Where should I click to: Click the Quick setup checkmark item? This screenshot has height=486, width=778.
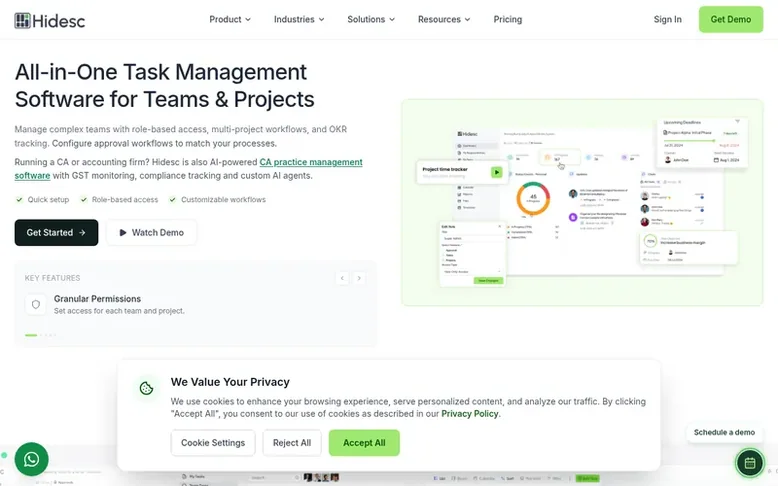43,200
